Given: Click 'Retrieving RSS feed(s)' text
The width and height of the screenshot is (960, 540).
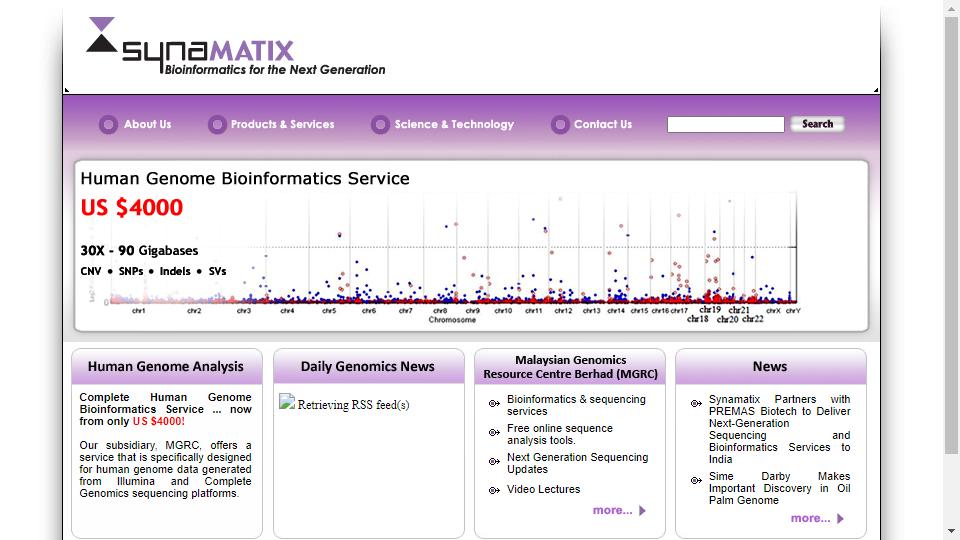Looking at the screenshot, I should point(353,405).
